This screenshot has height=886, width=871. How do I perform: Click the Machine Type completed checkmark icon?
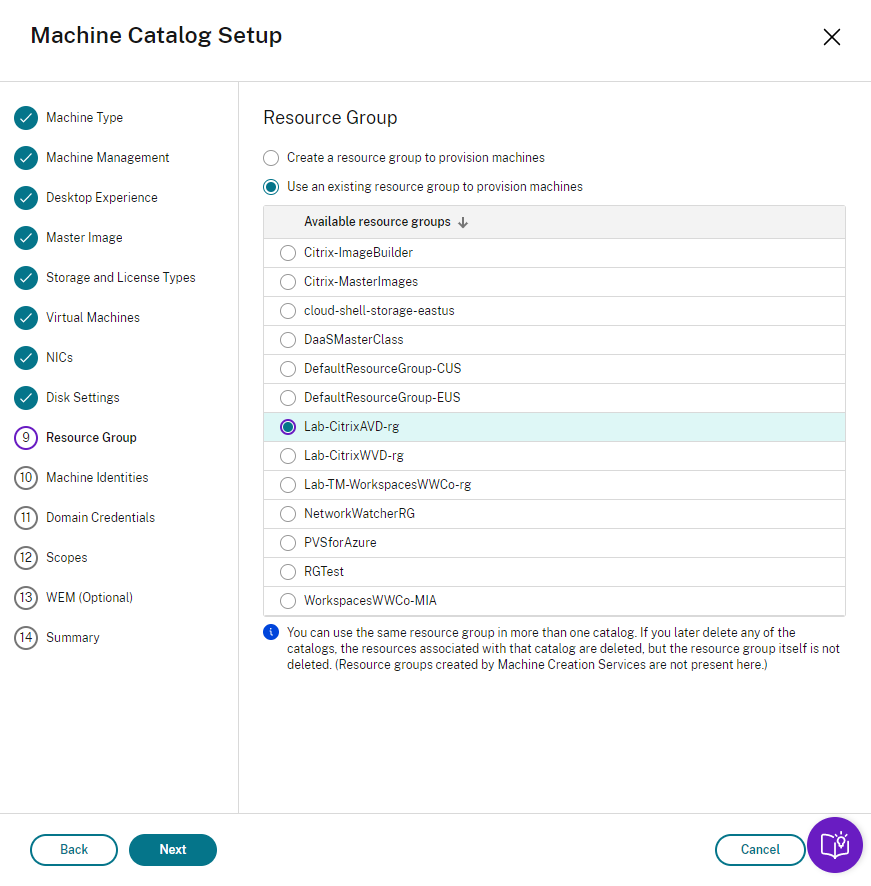pyautogui.click(x=26, y=118)
